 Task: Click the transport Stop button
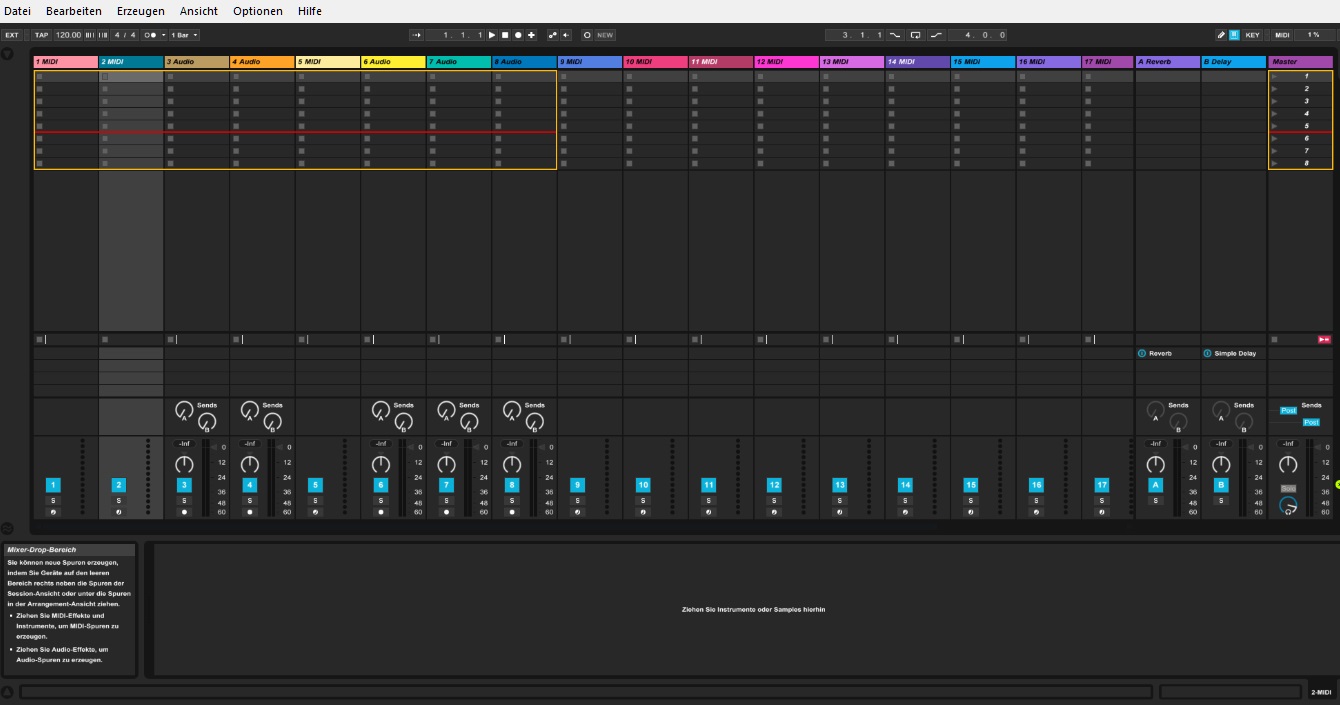click(x=505, y=35)
